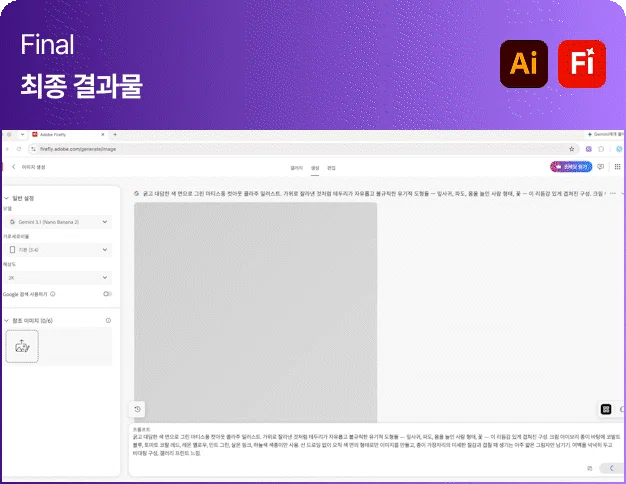
Task: Bookmark this page with the star icon
Action: pos(571,149)
